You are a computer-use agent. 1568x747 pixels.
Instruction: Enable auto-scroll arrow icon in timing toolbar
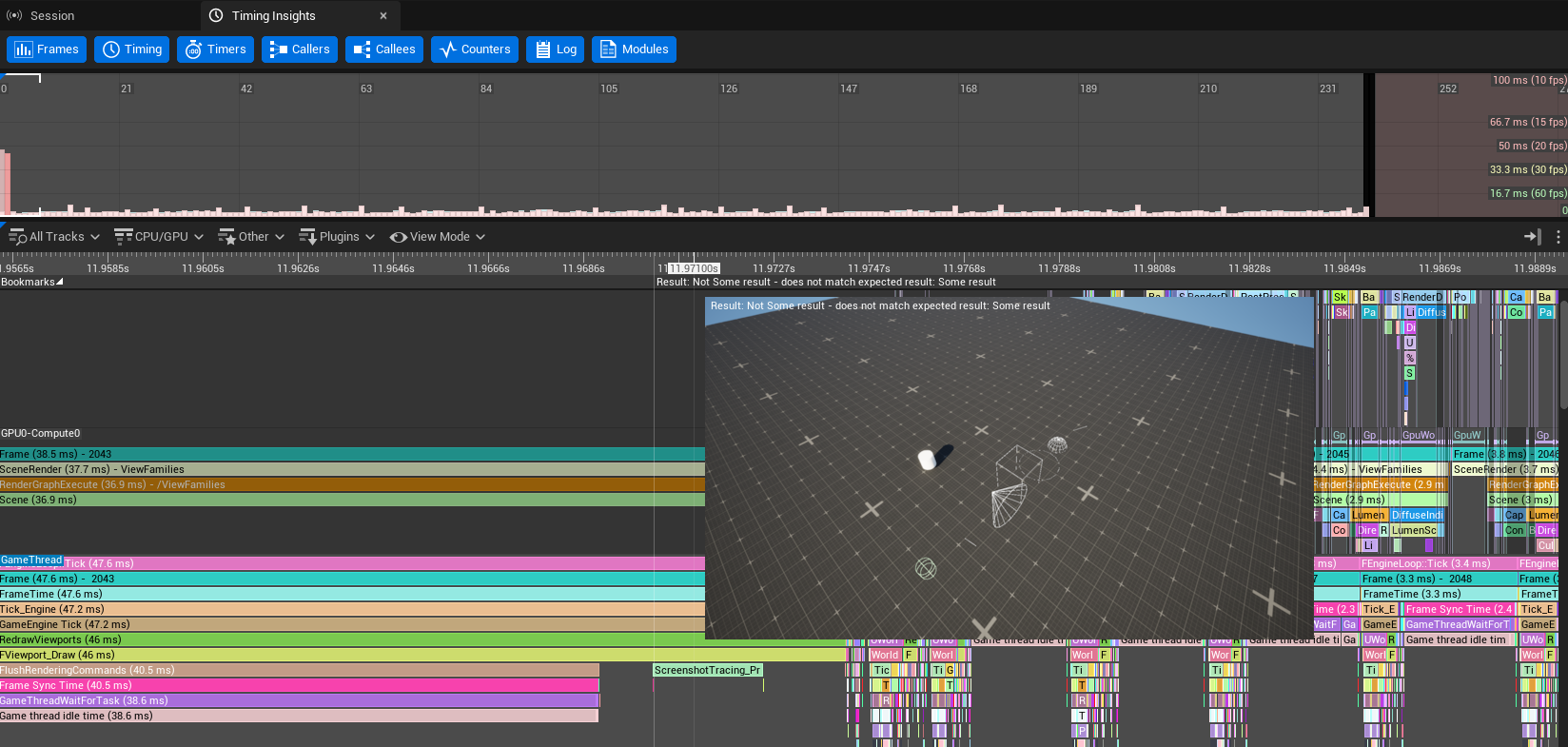tap(1532, 237)
